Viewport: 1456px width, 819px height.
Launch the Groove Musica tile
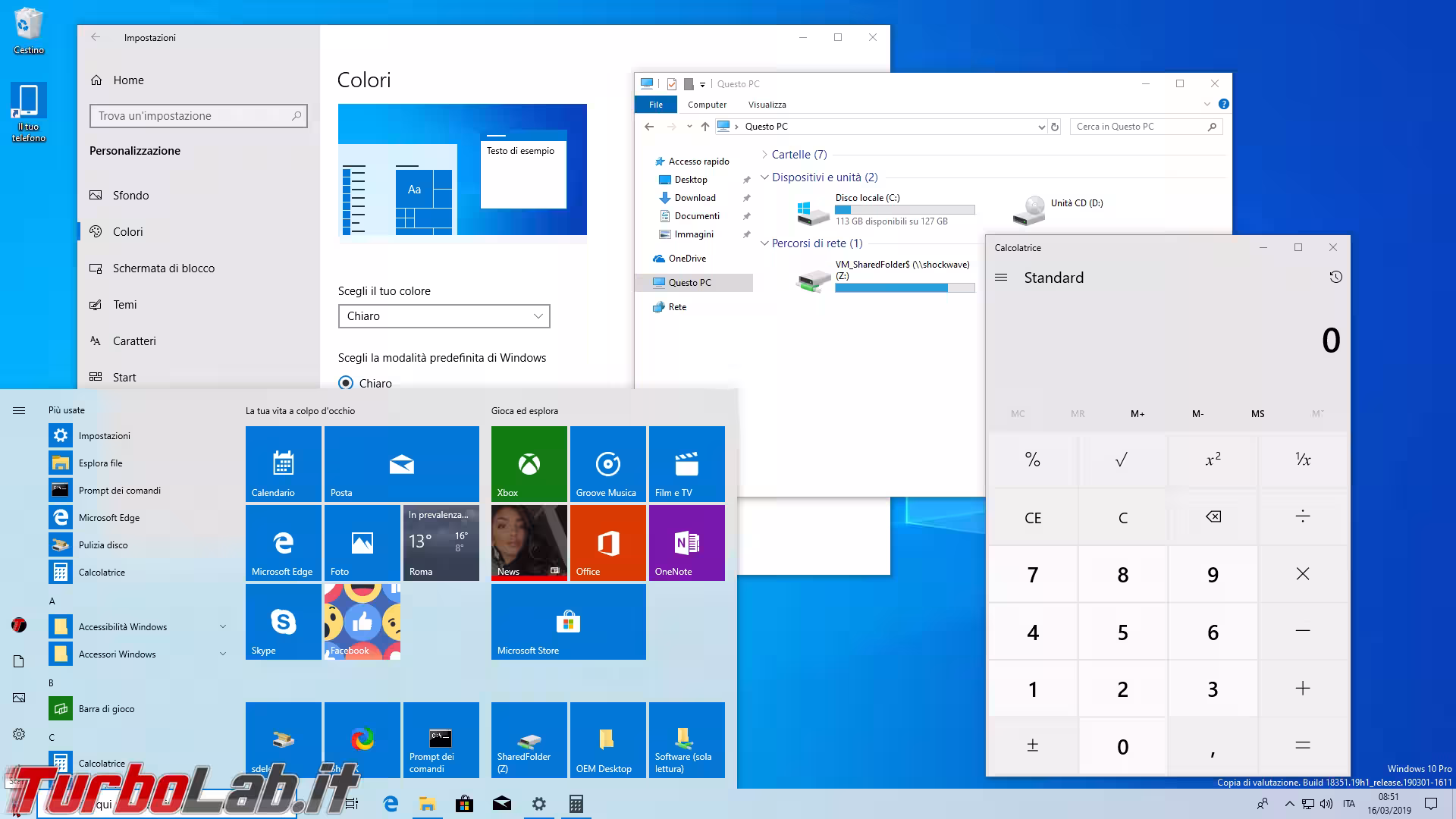[607, 463]
